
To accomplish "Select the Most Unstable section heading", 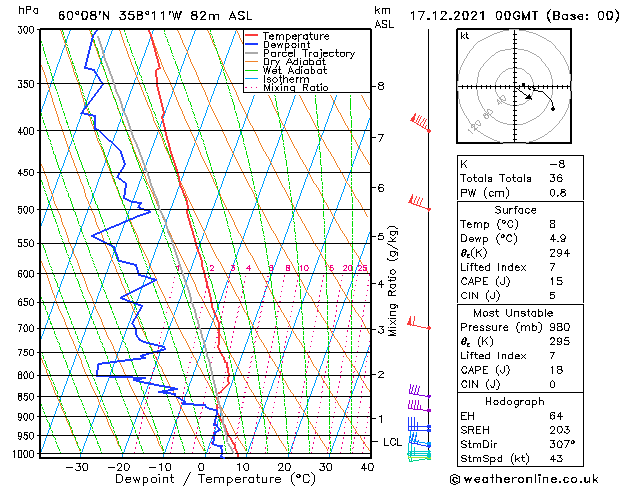I will tap(513, 312).
